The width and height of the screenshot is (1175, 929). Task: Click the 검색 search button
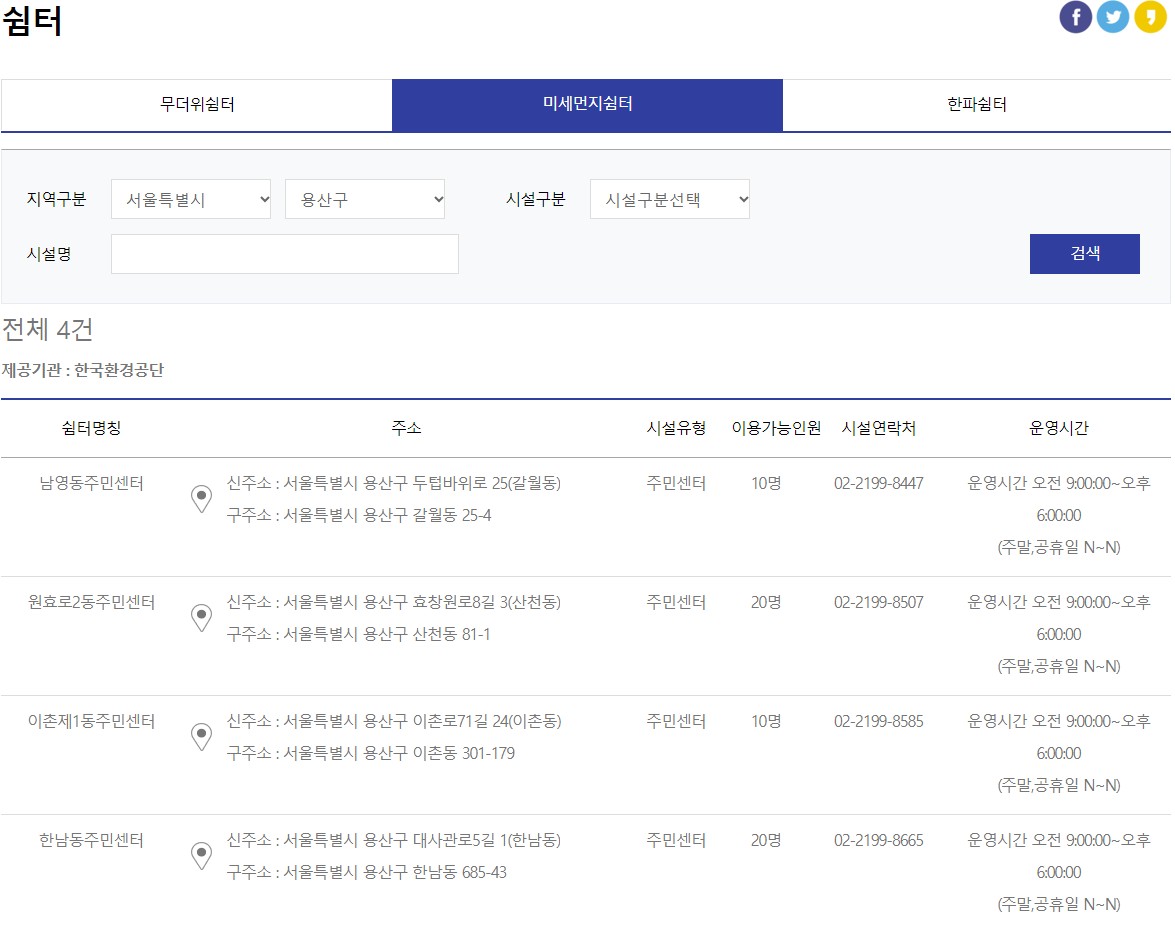point(1084,253)
